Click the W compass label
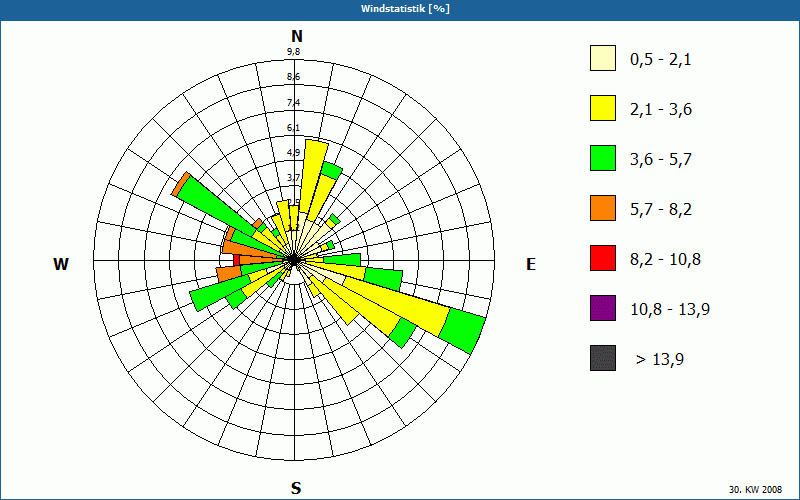 click(x=61, y=264)
